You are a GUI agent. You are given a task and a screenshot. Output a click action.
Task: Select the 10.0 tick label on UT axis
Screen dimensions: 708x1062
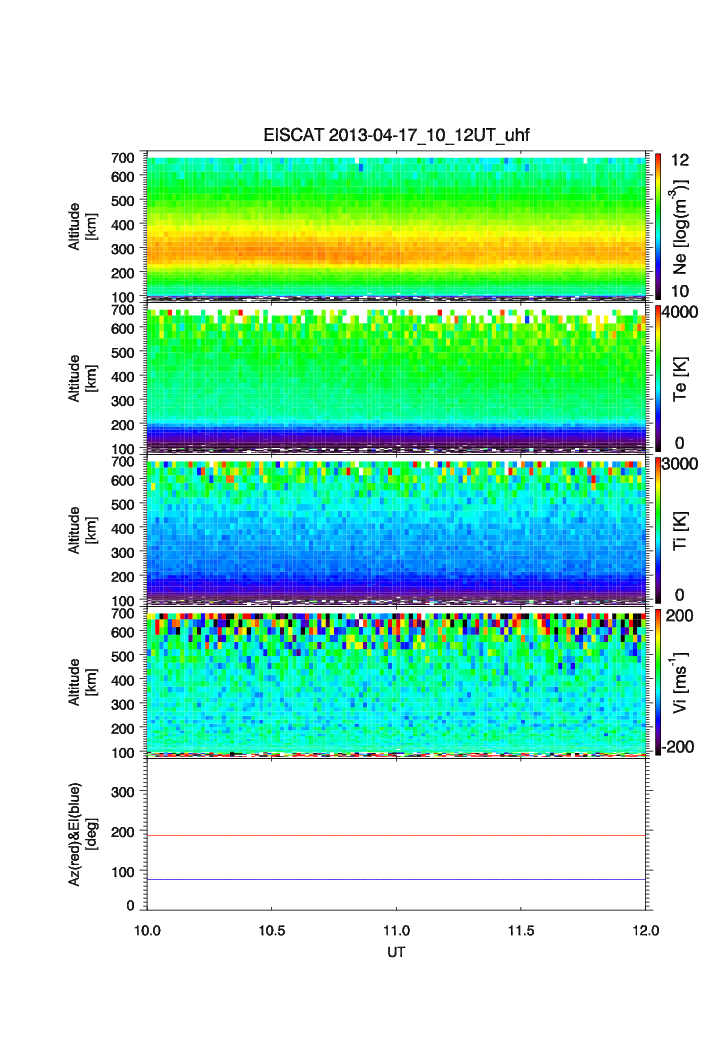[148, 930]
